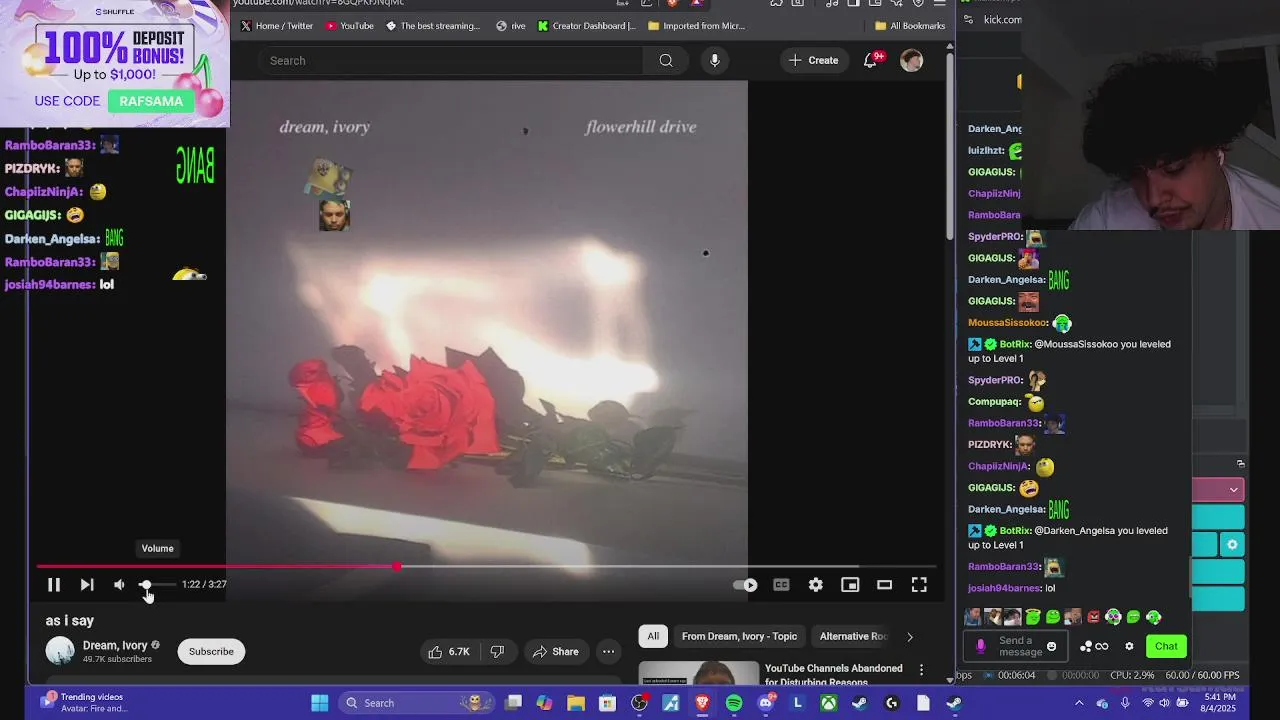1280x720 pixels.
Task: Open Brave browser from the taskbar
Action: pos(702,703)
